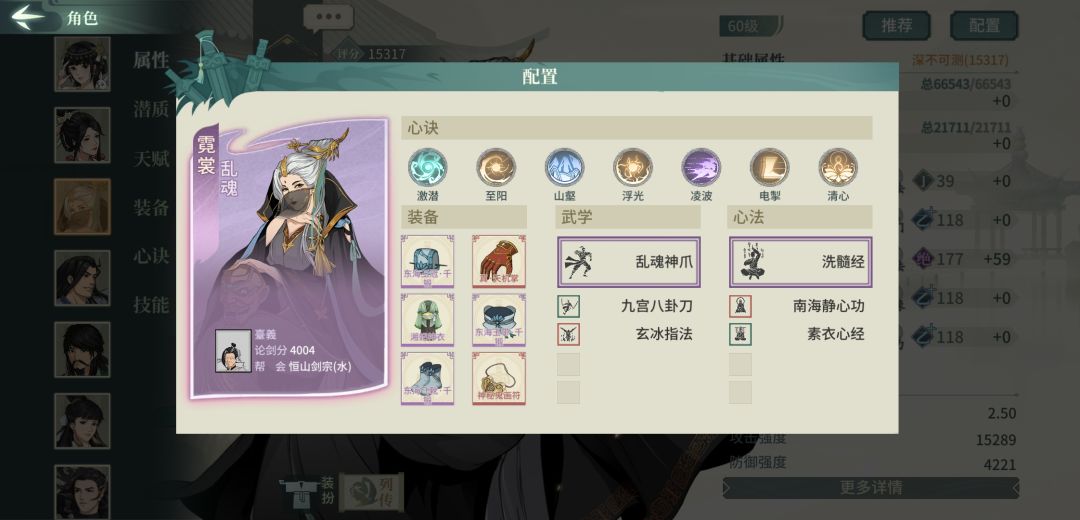Choose the 浮光 heart-skill icon
This screenshot has height=520, width=1080.
(633, 167)
